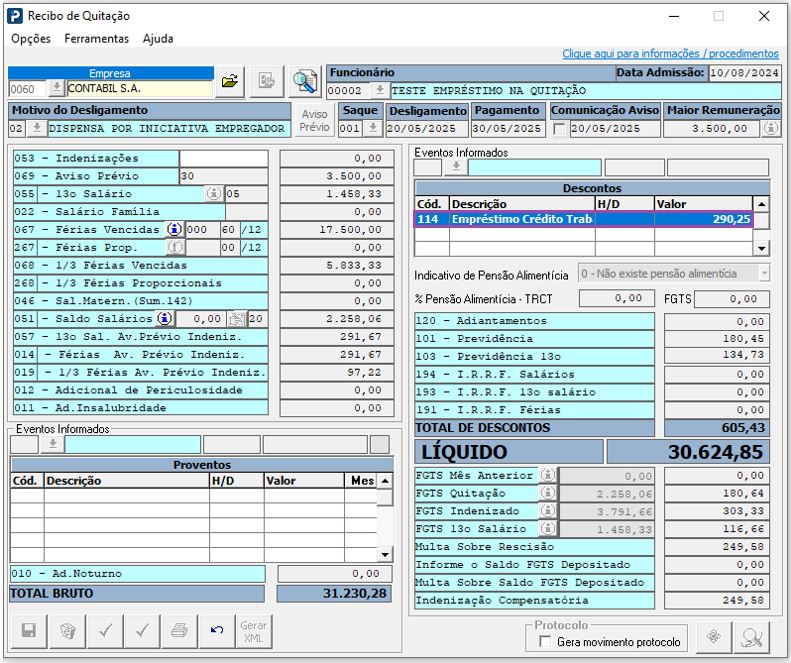
Task: Click the first checkmark button in bottom toolbar
Action: point(105,631)
